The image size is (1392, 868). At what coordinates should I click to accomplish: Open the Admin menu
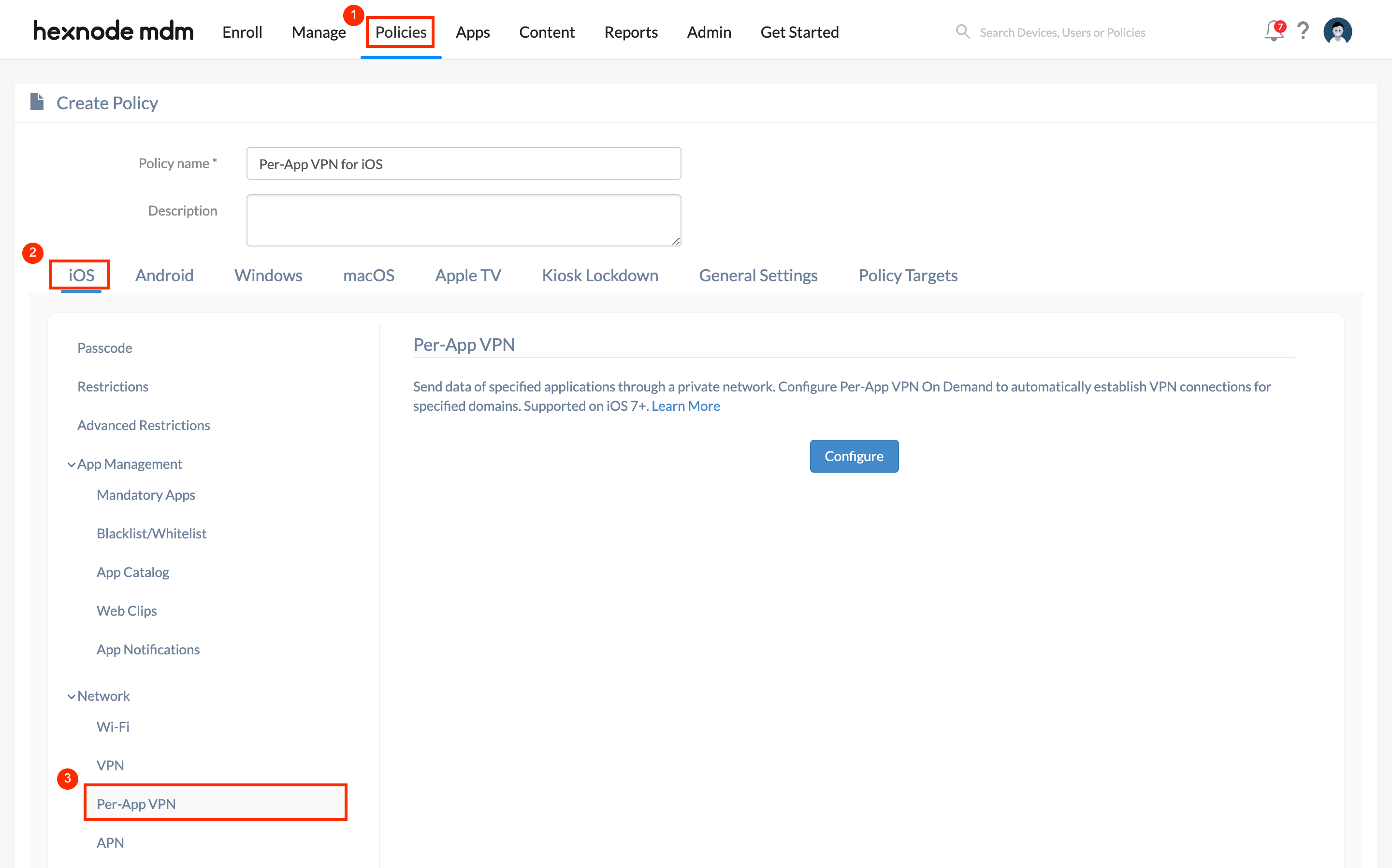coord(709,31)
